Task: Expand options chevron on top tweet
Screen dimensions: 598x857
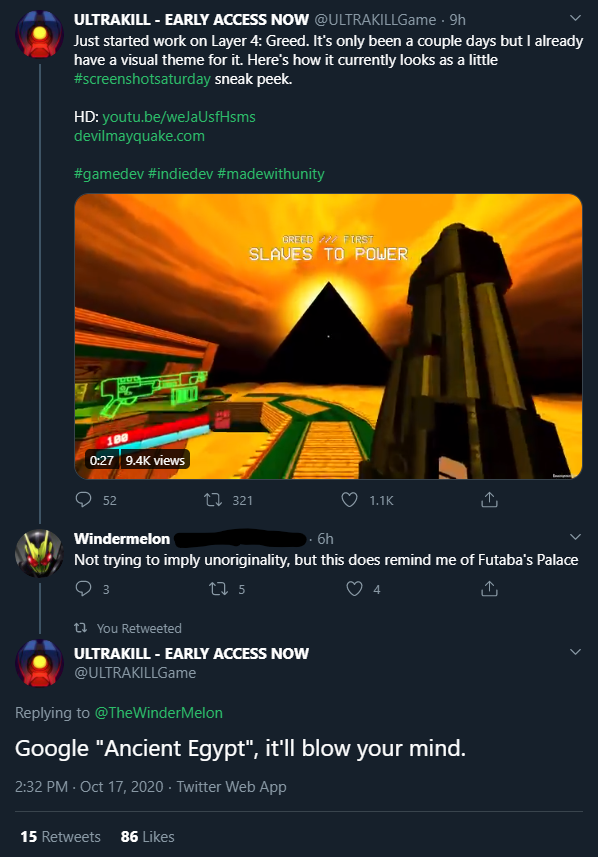Action: [x=575, y=18]
